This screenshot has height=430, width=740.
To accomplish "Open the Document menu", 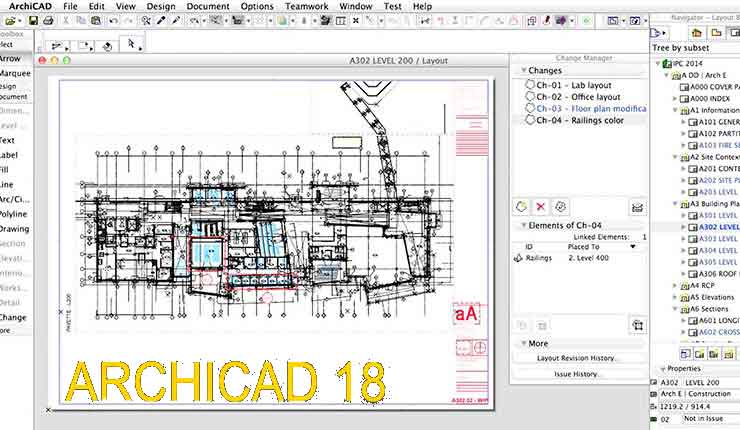I will point(208,6).
